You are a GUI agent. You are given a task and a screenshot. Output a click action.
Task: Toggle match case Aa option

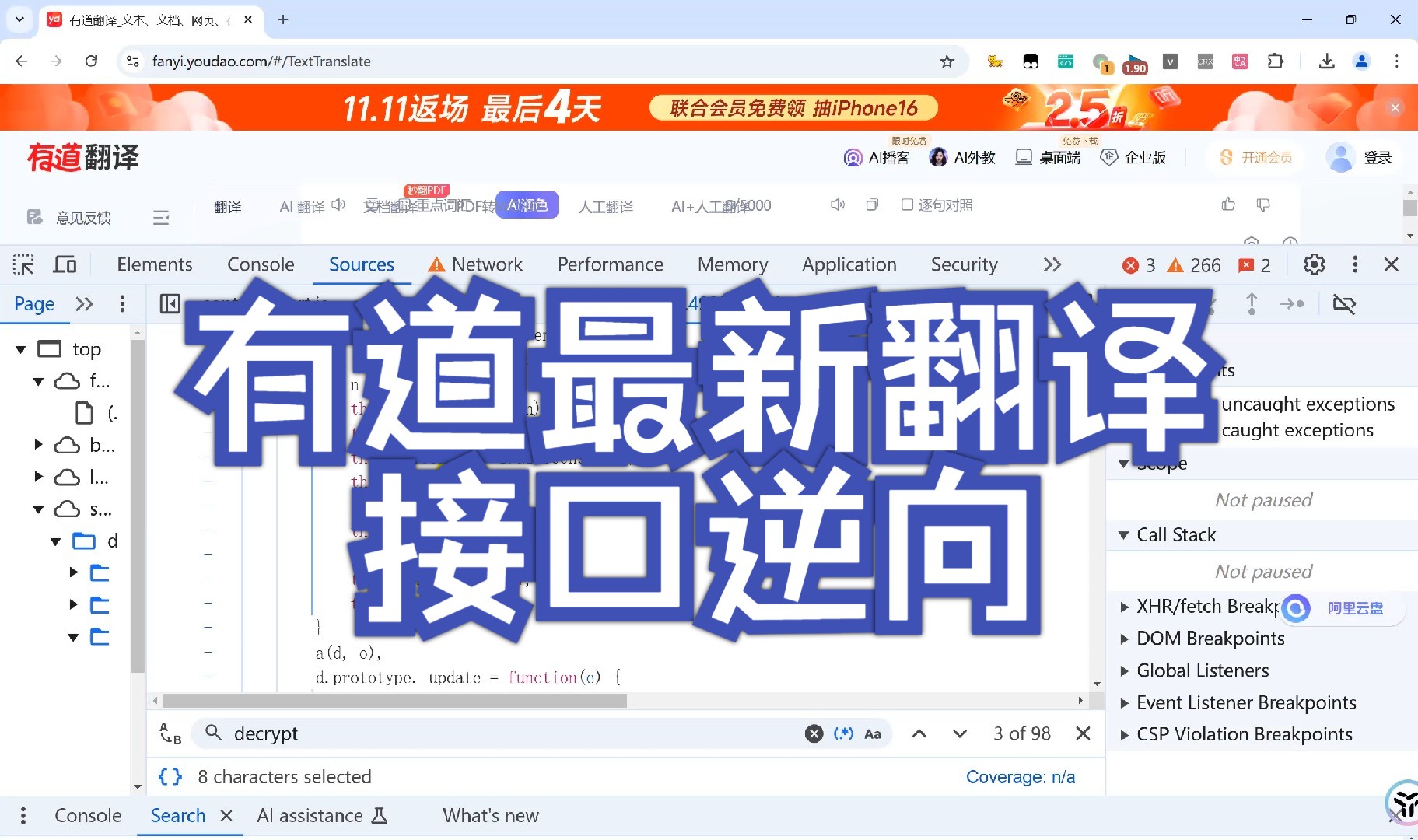click(x=873, y=733)
